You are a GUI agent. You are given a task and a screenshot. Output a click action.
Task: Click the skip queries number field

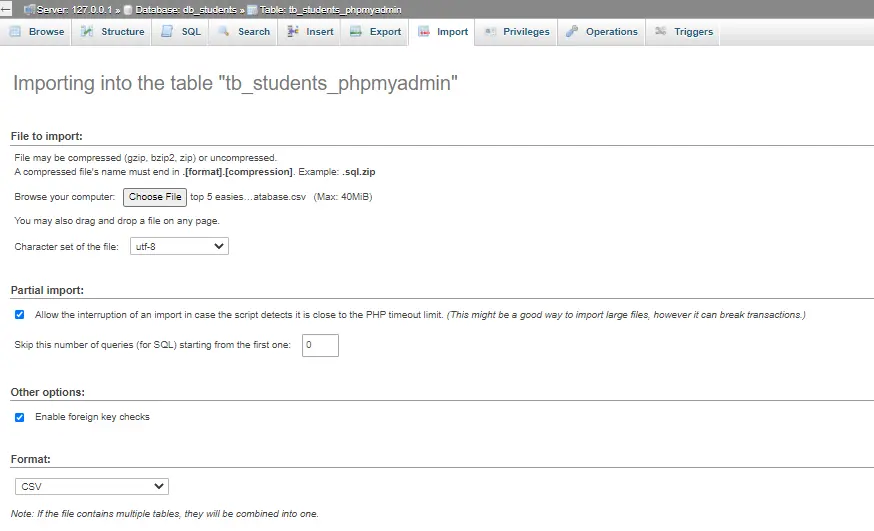(320, 345)
